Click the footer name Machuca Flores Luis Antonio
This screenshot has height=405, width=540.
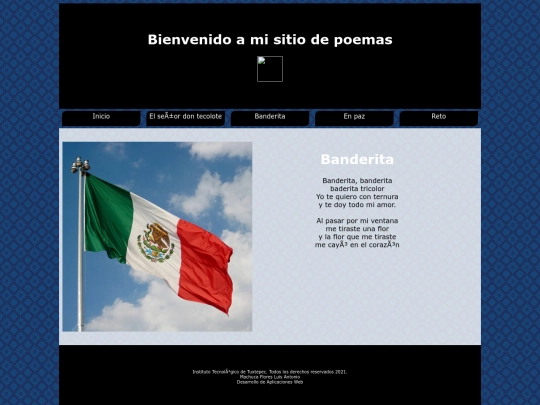pos(270,377)
